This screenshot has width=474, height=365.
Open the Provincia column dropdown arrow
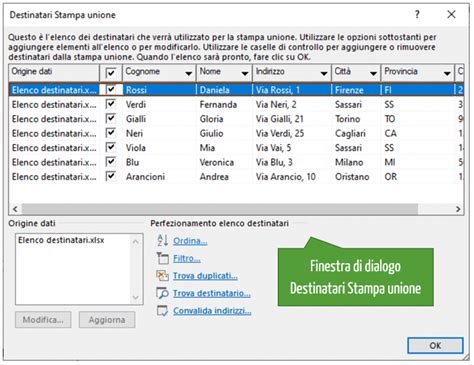(x=447, y=73)
